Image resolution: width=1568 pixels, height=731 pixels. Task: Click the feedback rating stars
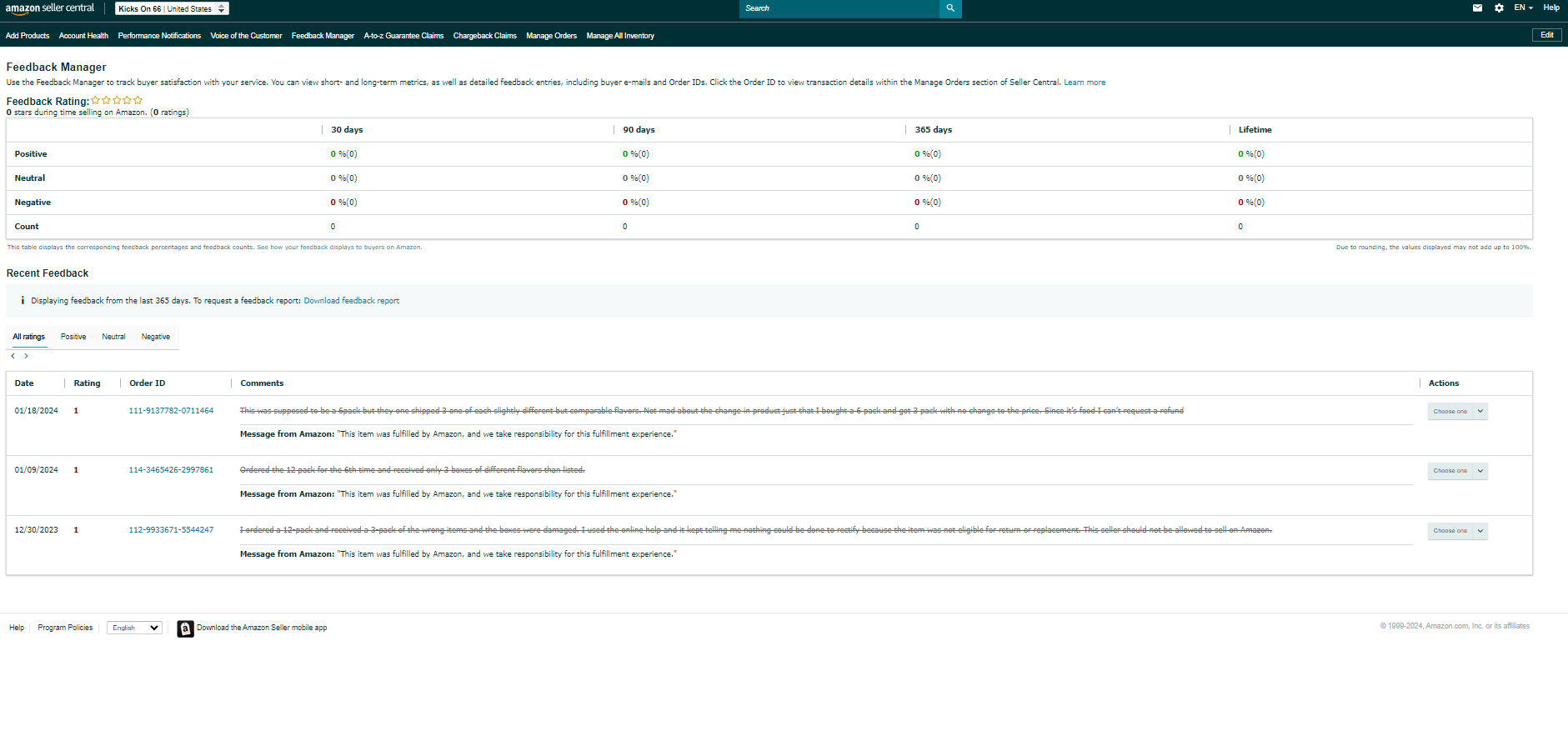(117, 101)
